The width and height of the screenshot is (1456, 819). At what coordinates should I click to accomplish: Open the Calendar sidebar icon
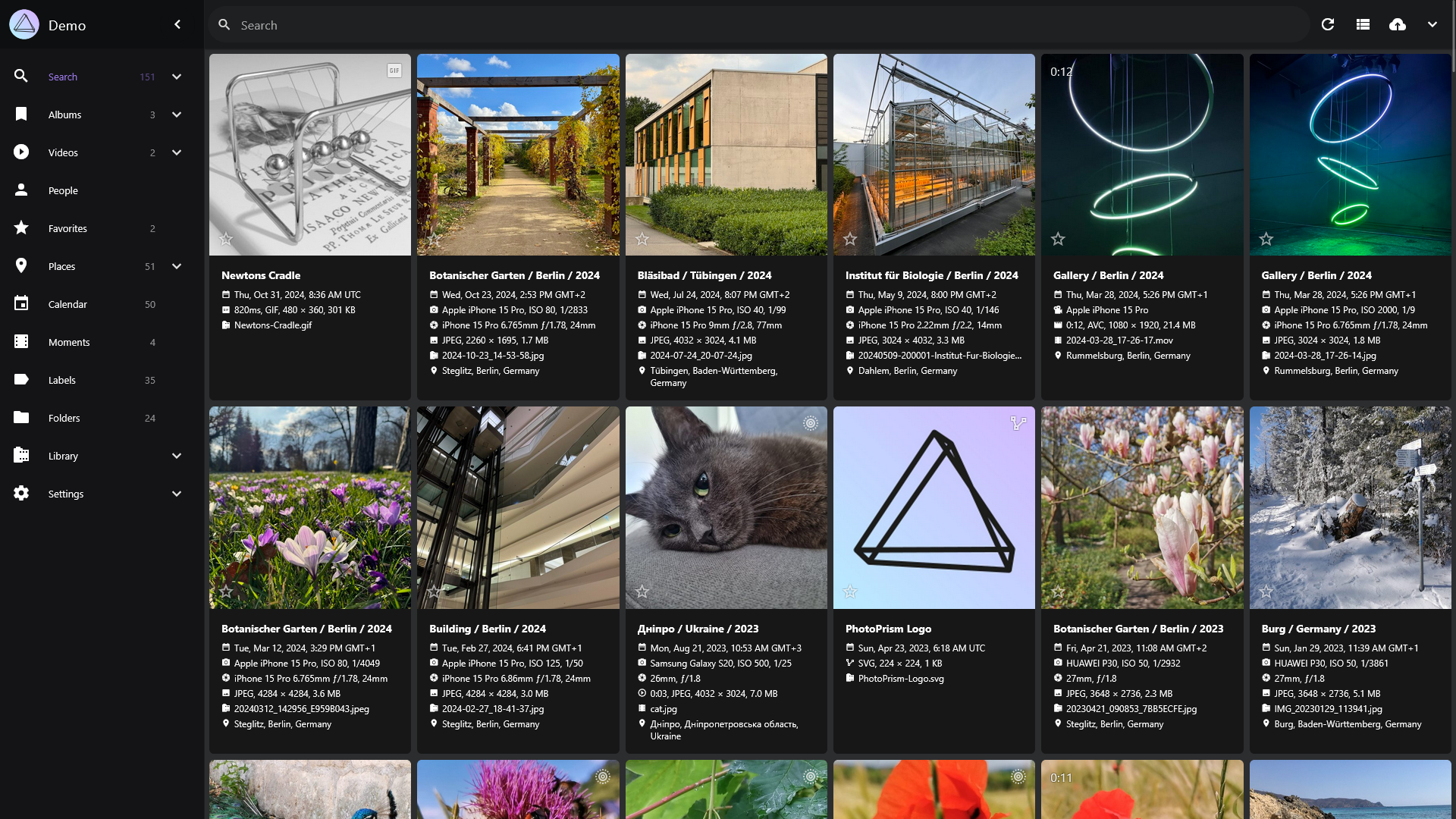pos(21,304)
